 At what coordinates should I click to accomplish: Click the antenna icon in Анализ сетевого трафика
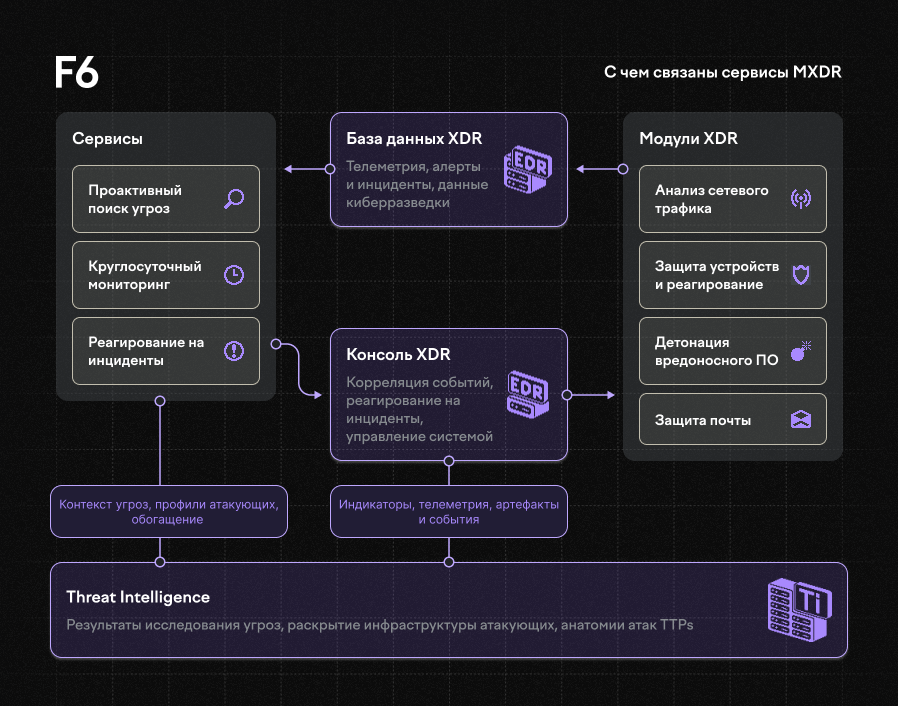tap(800, 199)
